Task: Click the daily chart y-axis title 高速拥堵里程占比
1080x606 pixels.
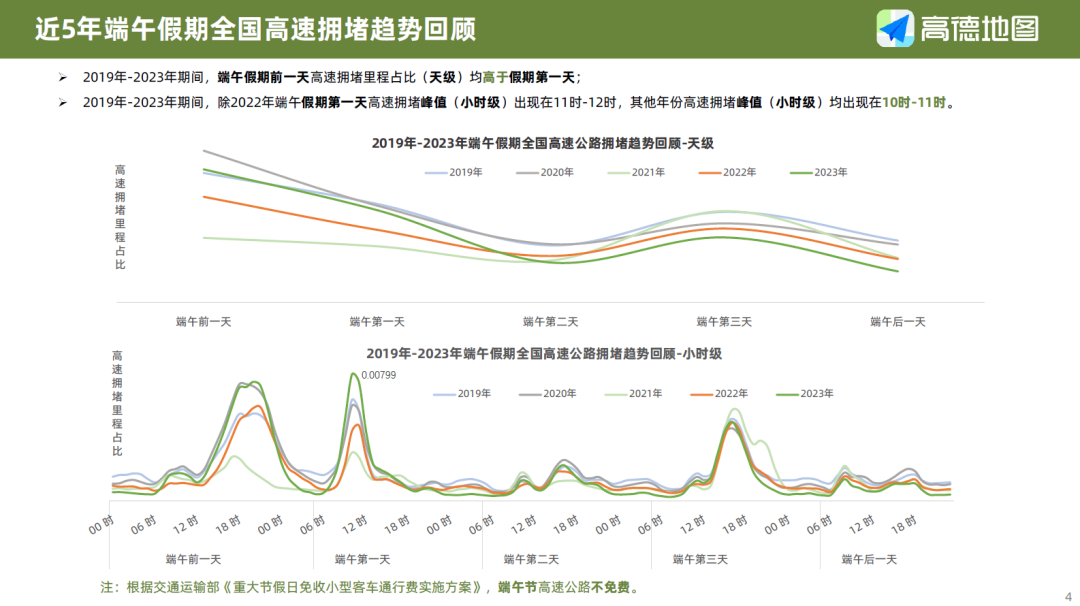Action: click(120, 217)
